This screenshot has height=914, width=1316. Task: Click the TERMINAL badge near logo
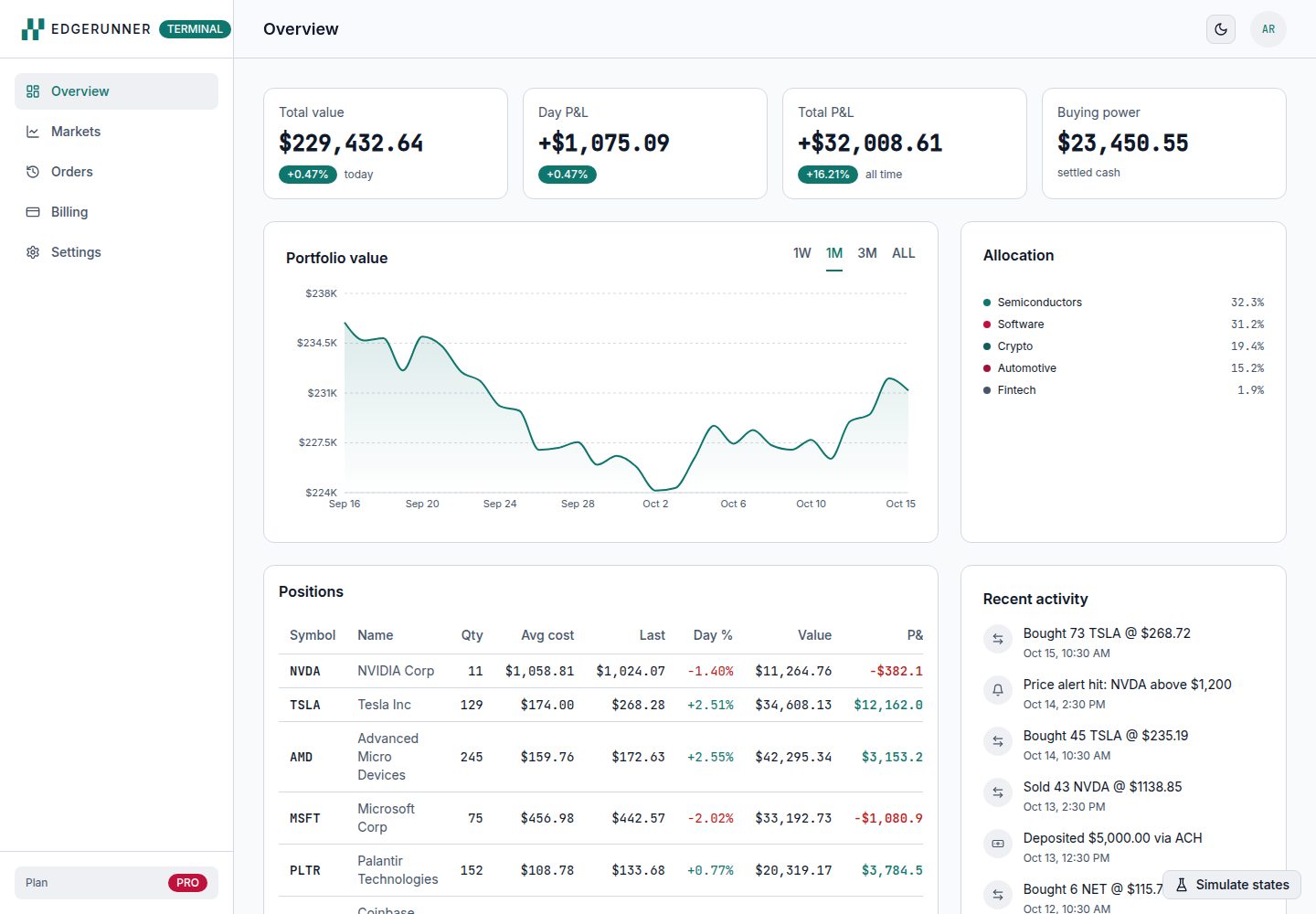pos(195,29)
